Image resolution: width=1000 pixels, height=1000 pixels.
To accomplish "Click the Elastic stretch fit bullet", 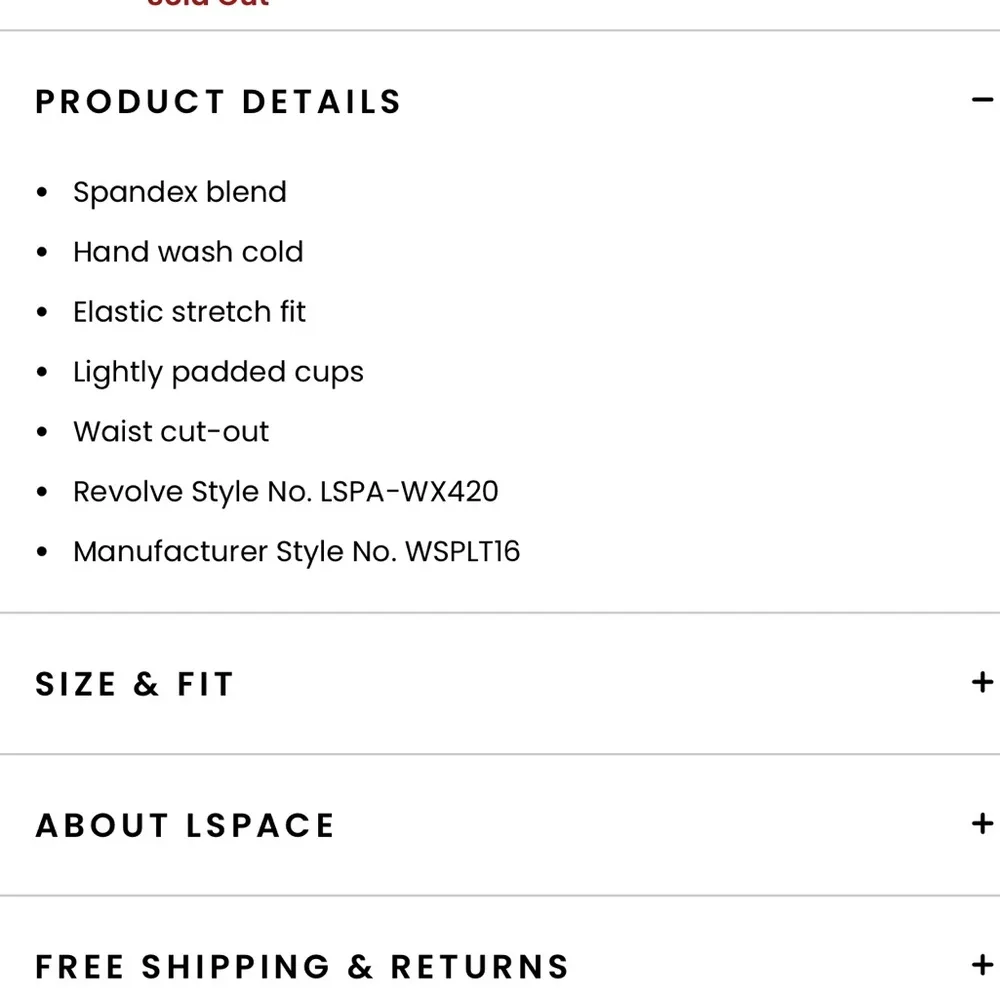I will pos(190,311).
